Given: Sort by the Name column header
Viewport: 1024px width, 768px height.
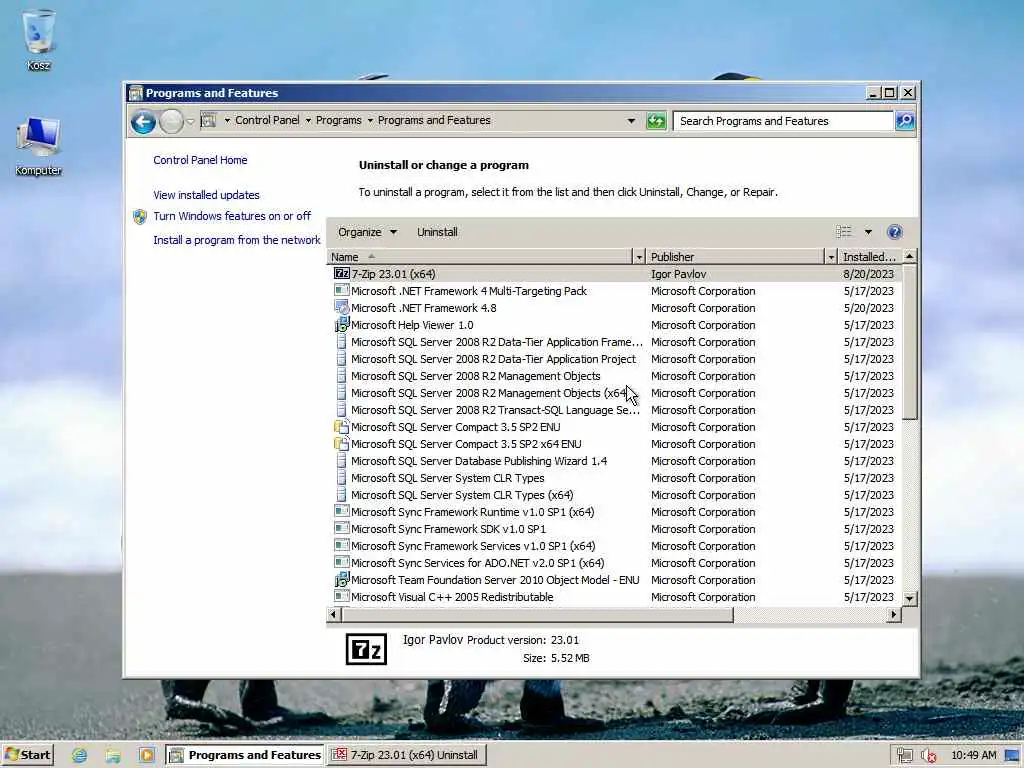Looking at the screenshot, I should click(x=480, y=257).
